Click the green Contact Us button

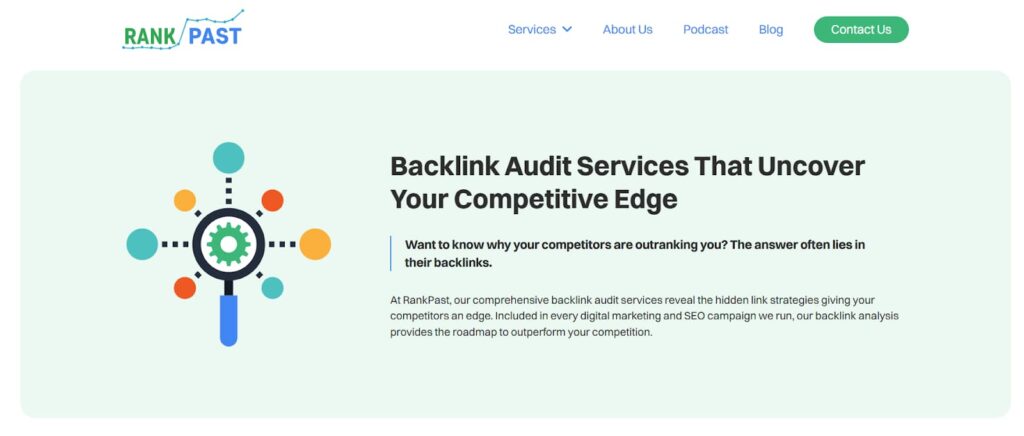[861, 29]
